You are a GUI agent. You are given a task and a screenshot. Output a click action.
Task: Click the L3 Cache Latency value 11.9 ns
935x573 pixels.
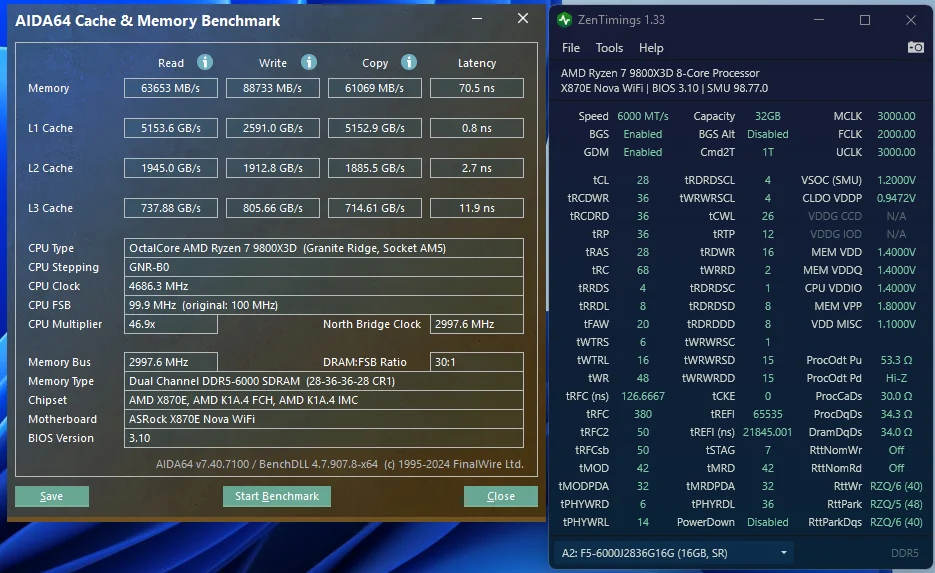(x=477, y=208)
